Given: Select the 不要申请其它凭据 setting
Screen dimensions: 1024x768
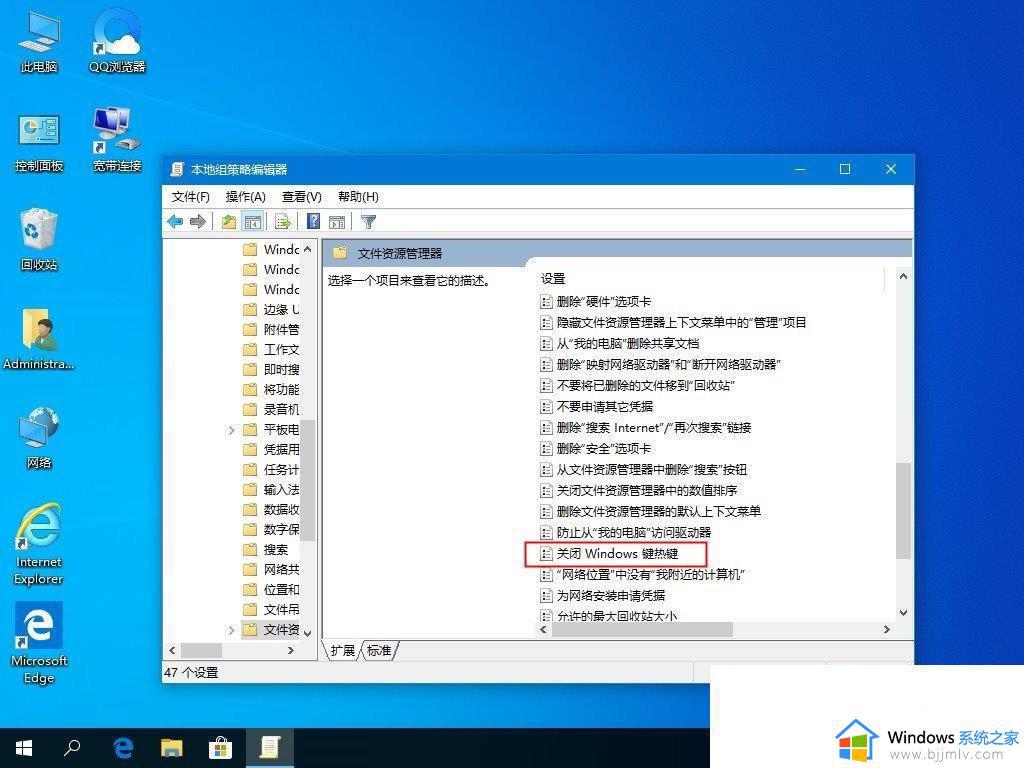Looking at the screenshot, I should pos(597,406).
